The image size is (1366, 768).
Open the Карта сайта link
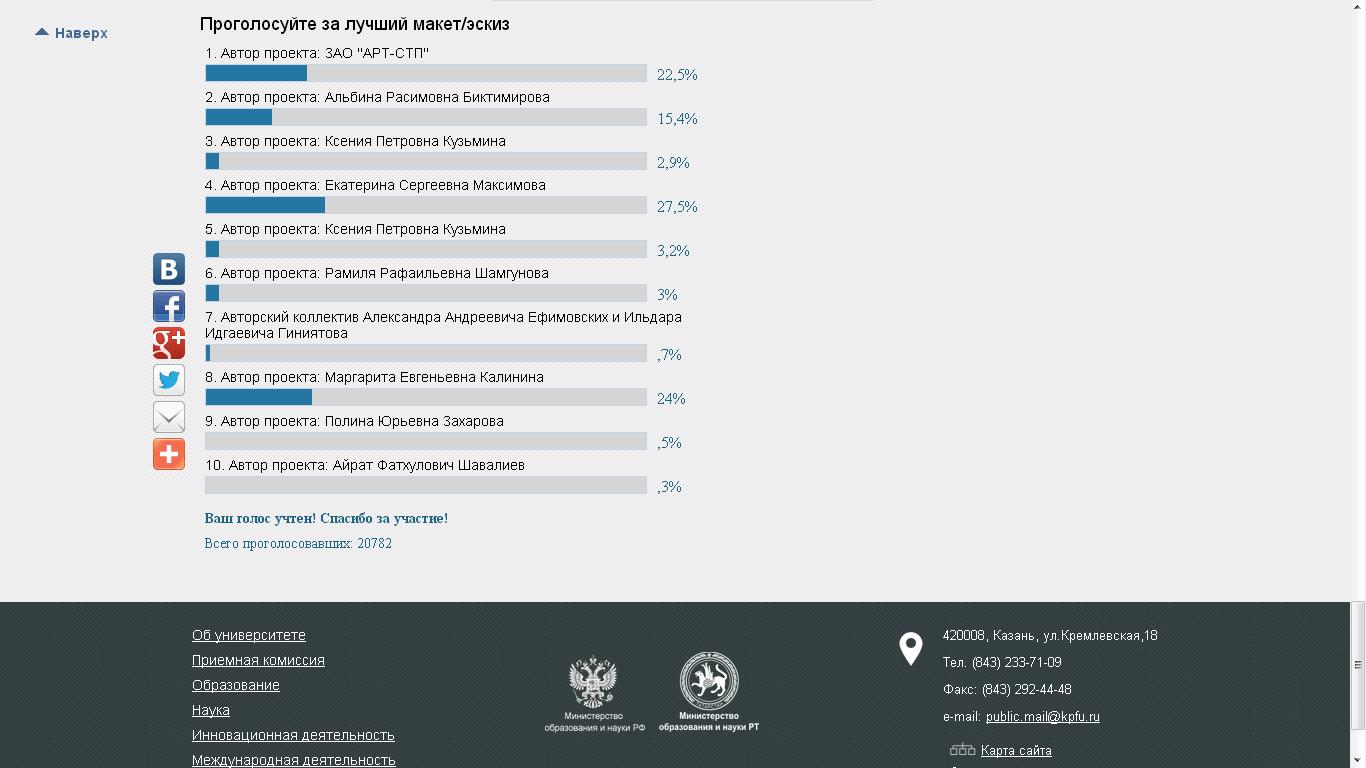[x=1016, y=750]
